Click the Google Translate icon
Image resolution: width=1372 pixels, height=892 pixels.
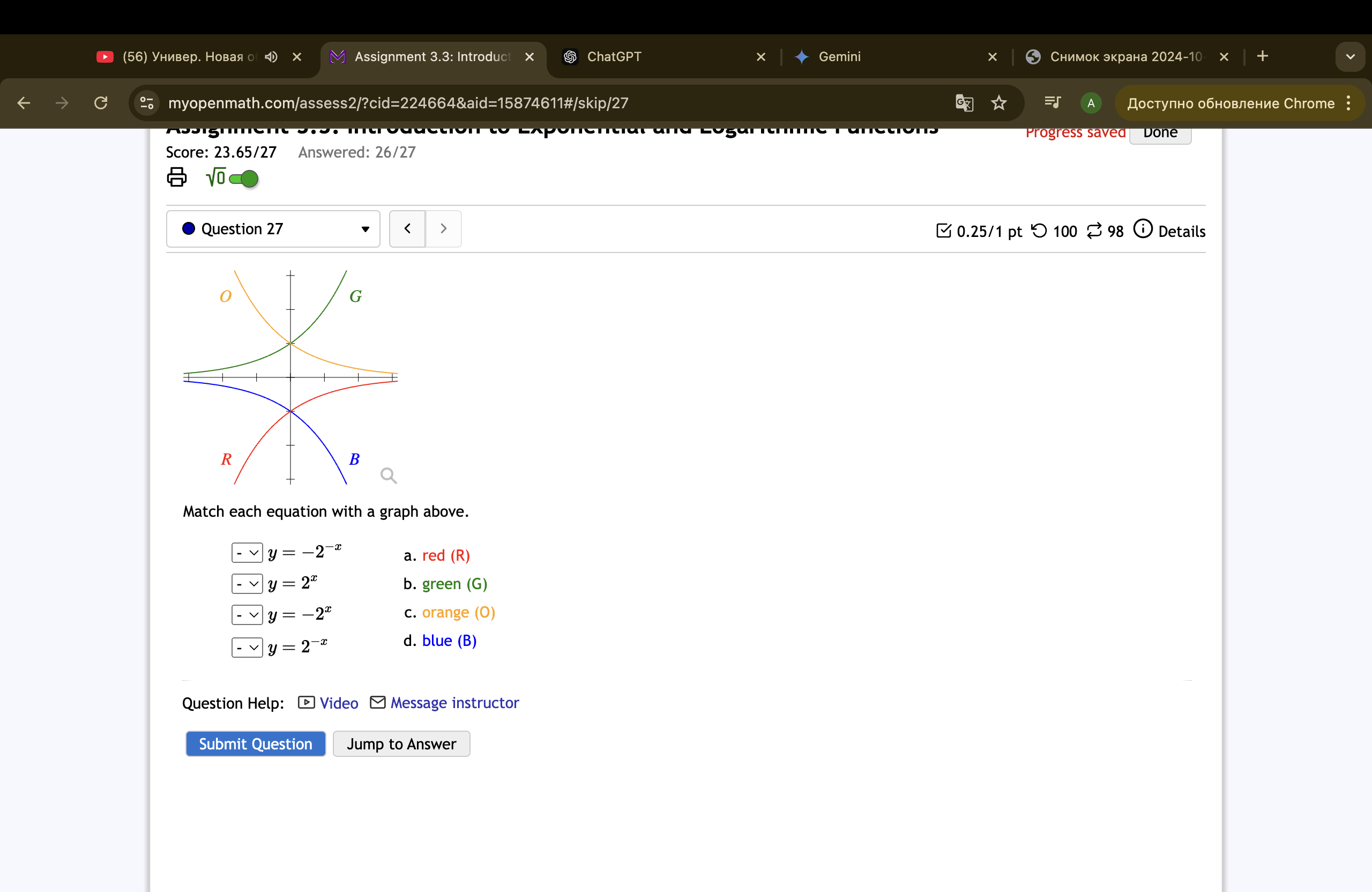(x=965, y=103)
